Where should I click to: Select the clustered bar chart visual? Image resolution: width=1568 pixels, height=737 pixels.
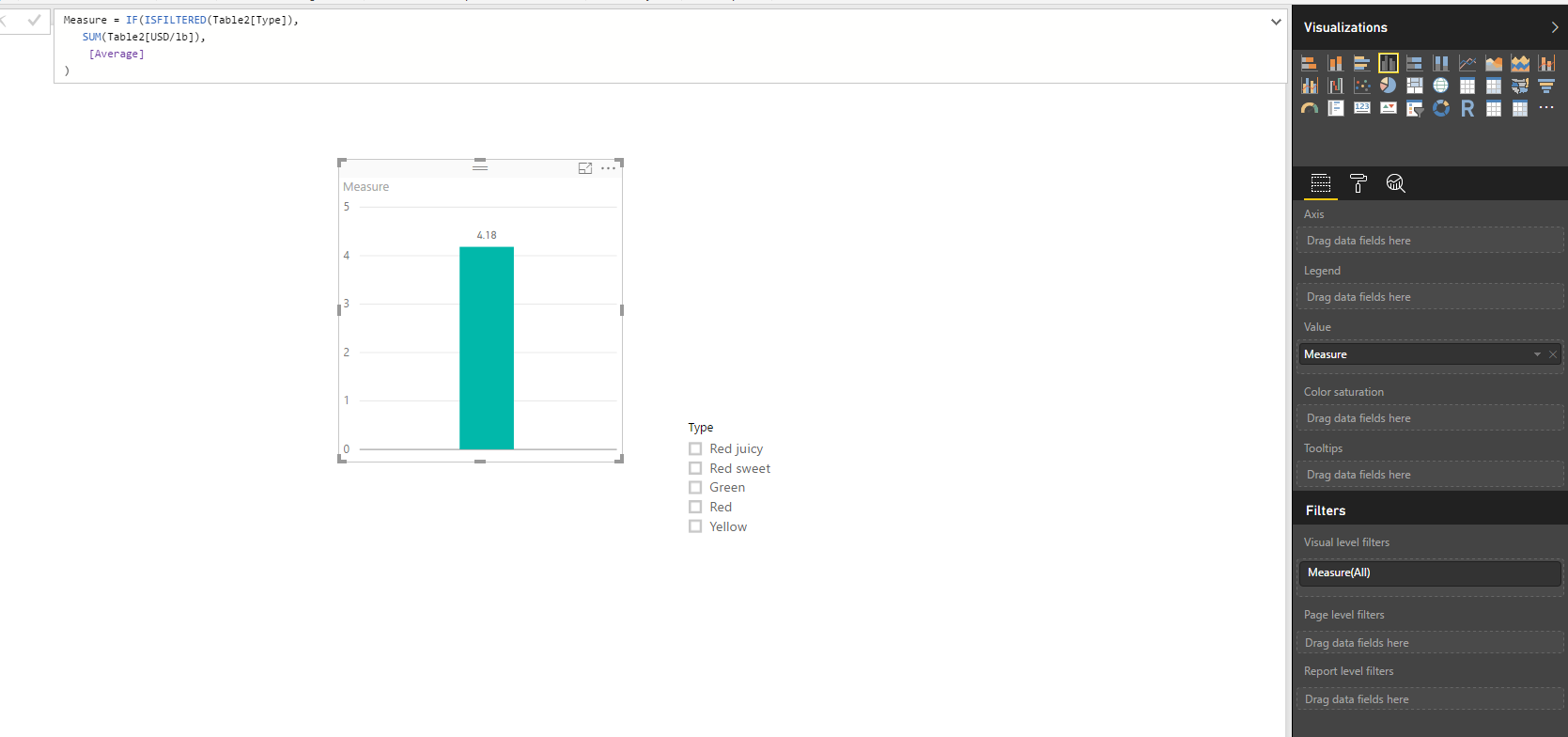(1361, 63)
